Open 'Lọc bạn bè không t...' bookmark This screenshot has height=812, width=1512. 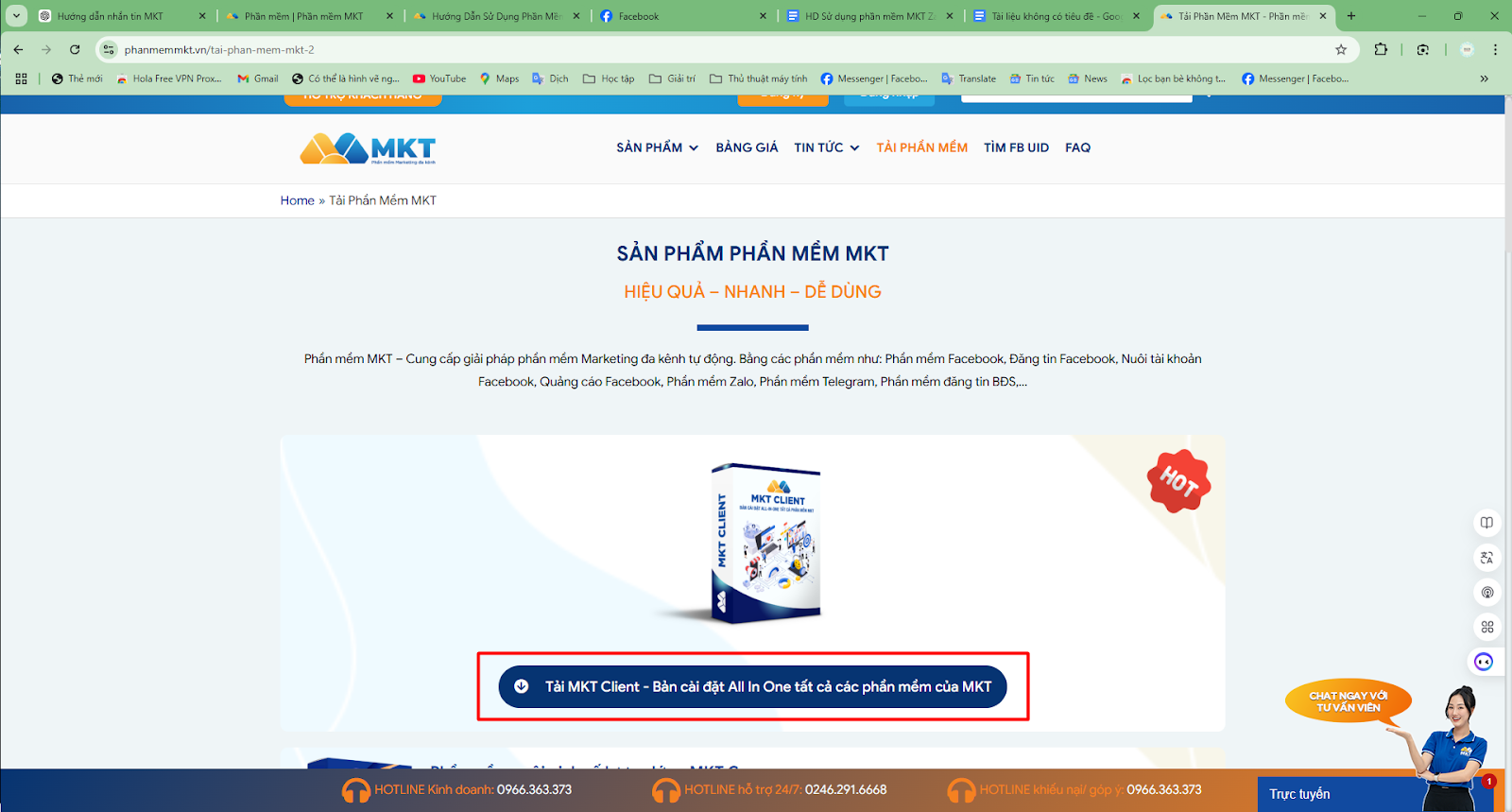pyautogui.click(x=1173, y=78)
